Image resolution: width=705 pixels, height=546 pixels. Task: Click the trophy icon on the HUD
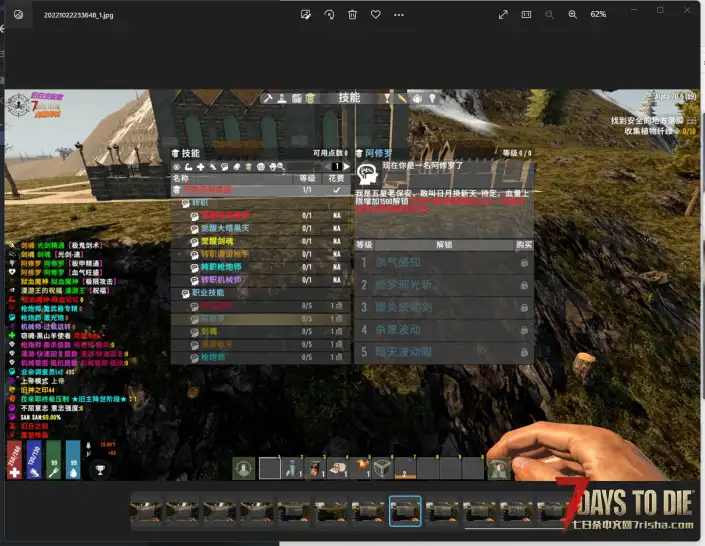(x=100, y=470)
